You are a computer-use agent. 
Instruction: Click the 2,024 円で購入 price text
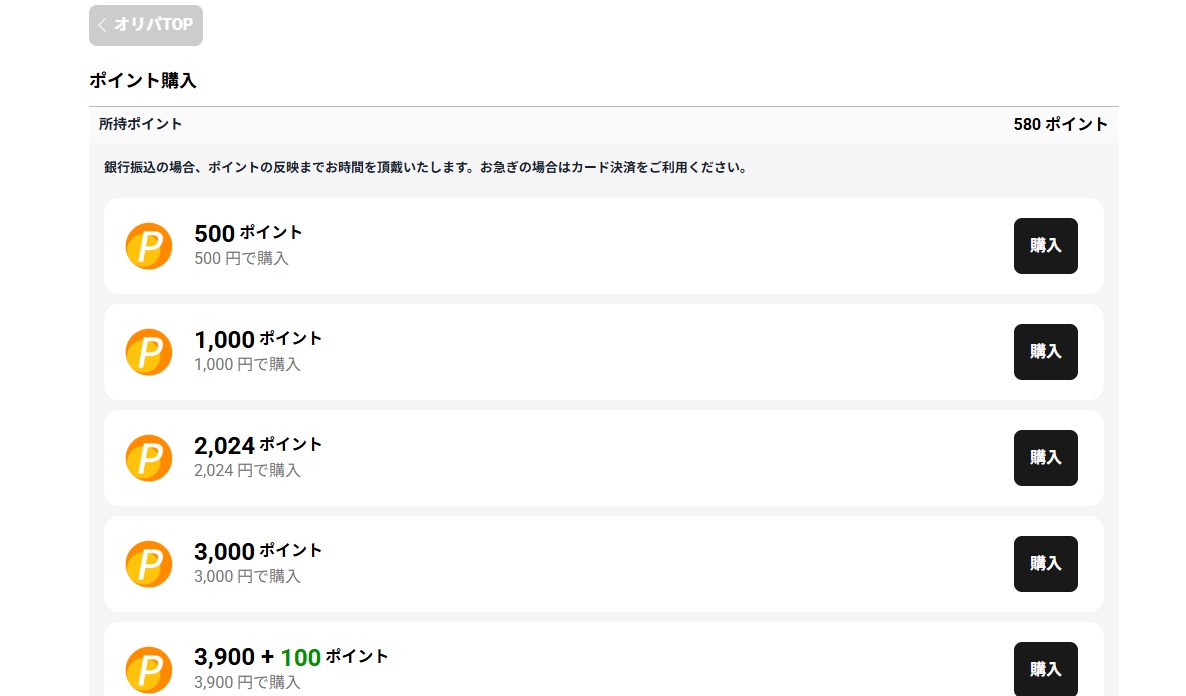pos(247,470)
